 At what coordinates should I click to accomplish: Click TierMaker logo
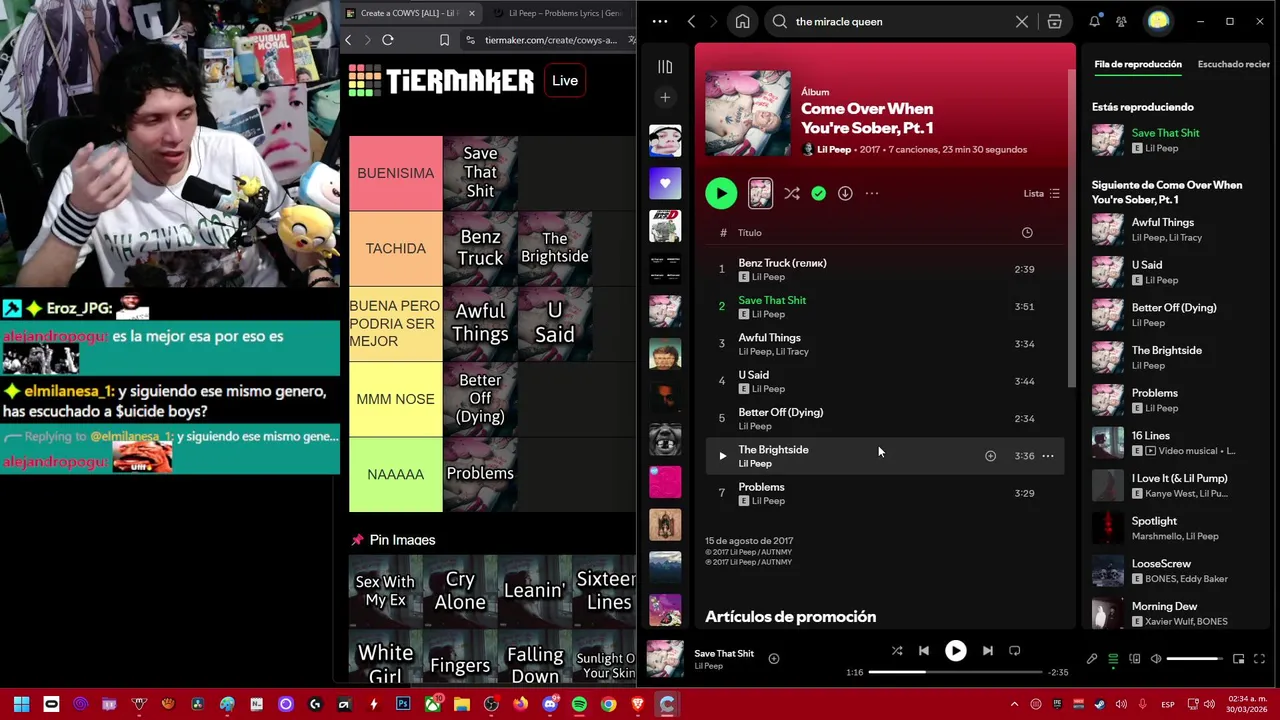click(441, 81)
